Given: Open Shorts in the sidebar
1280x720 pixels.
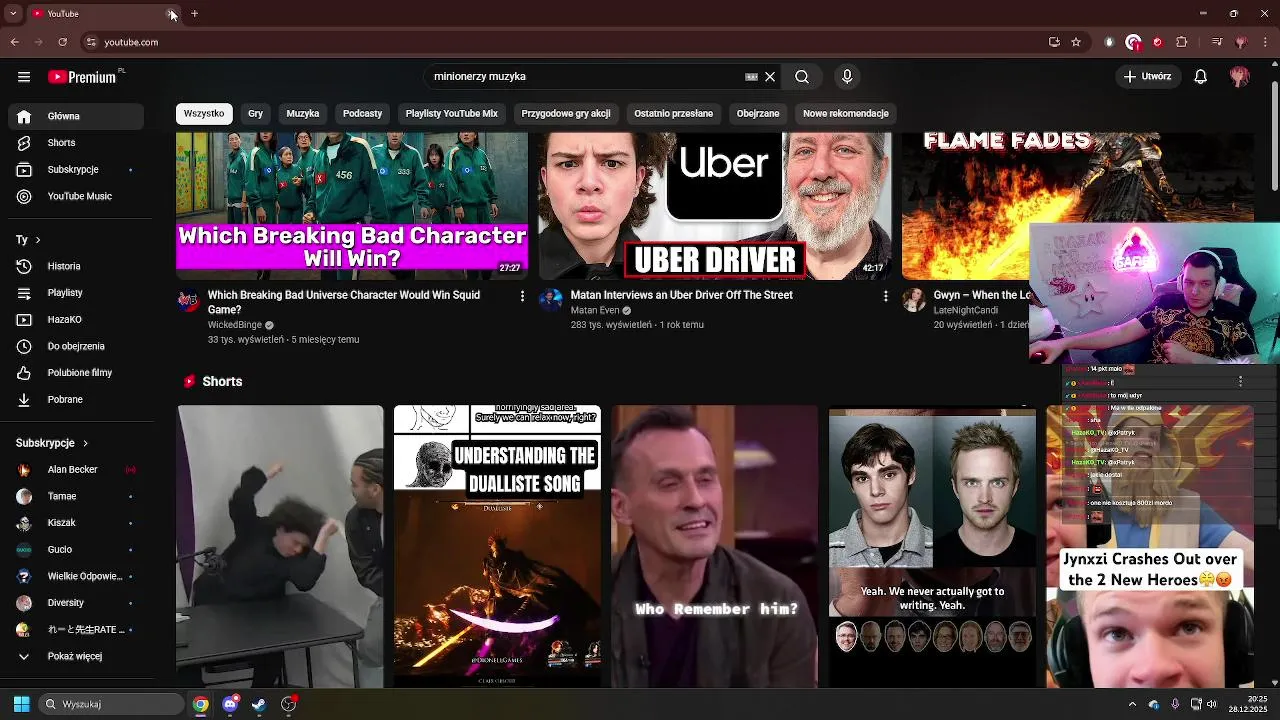Looking at the screenshot, I should tap(76, 143).
